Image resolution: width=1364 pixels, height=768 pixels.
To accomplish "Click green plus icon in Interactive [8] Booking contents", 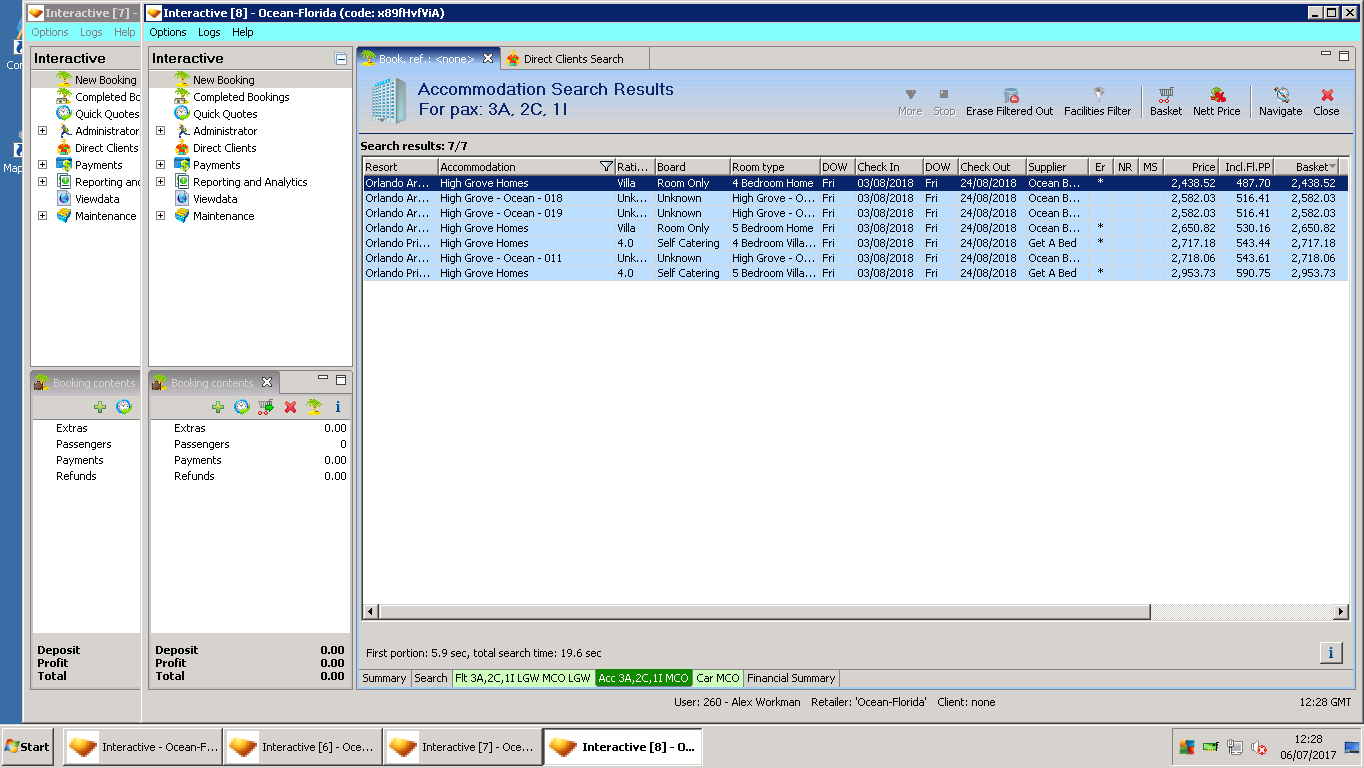I will pos(218,407).
